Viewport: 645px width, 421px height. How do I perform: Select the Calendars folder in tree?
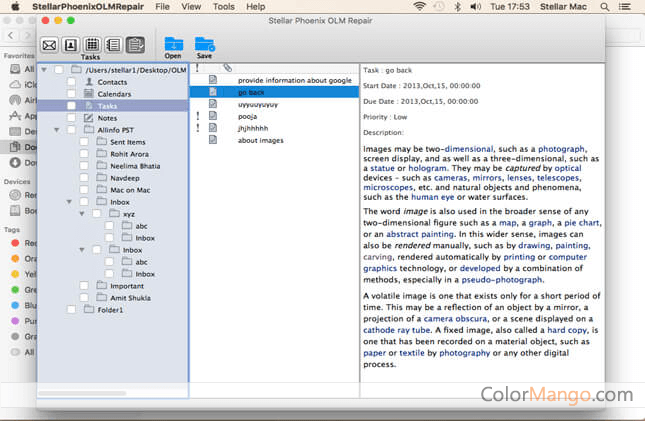(113, 93)
